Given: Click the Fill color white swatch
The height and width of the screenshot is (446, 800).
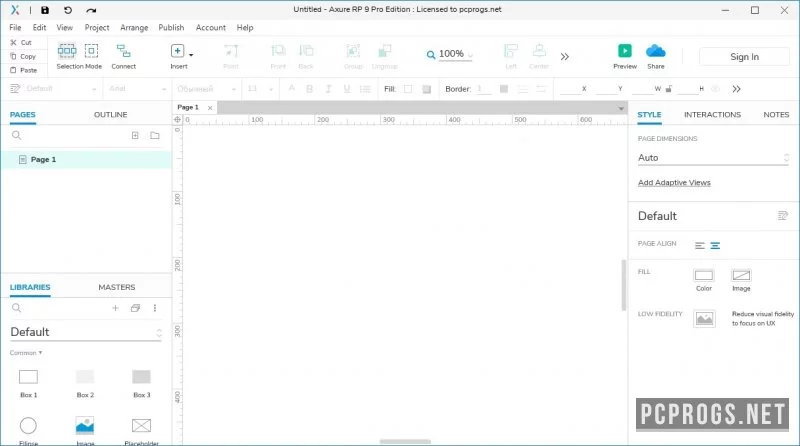Looking at the screenshot, I should click(408, 89).
